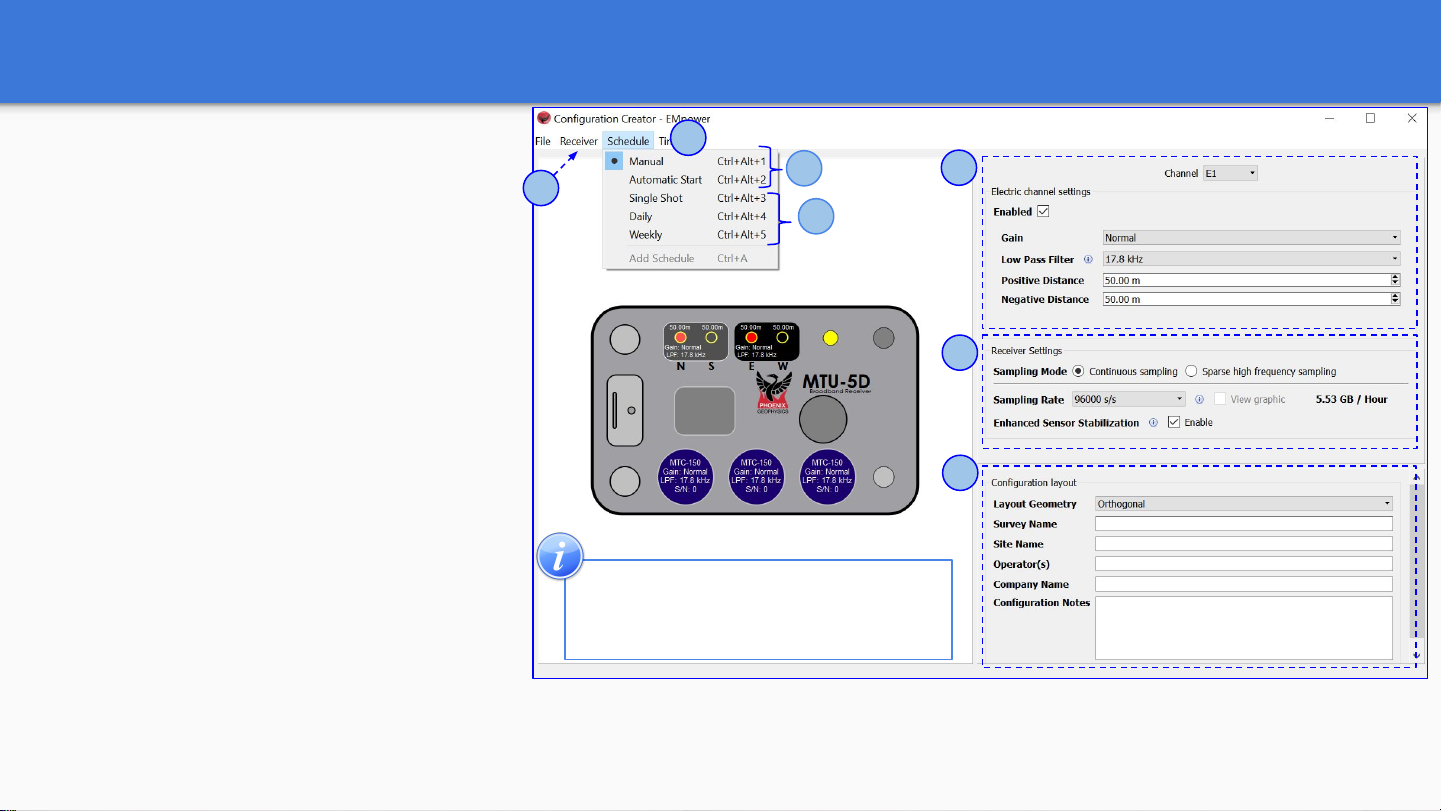This screenshot has width=1441, height=811.
Task: Click top-left round connector on receiver
Action: point(625,340)
